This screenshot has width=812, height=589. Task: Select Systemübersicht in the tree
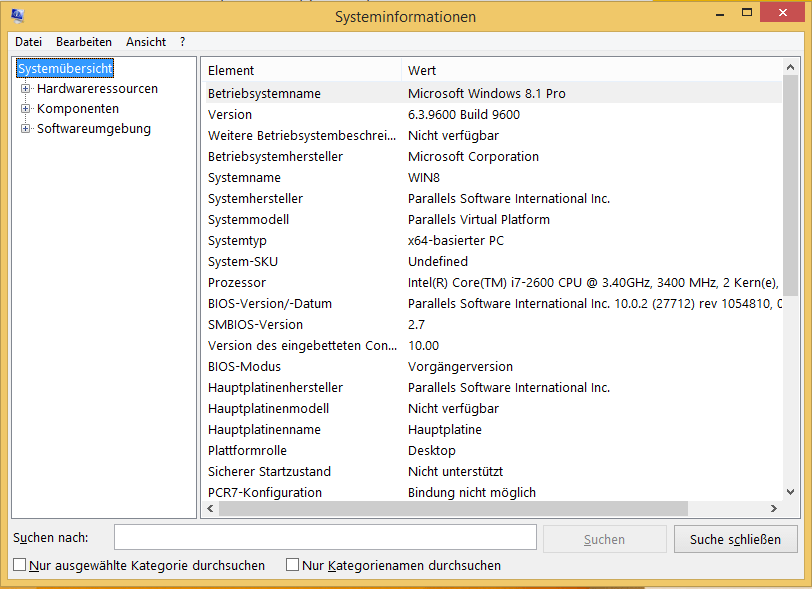65,68
